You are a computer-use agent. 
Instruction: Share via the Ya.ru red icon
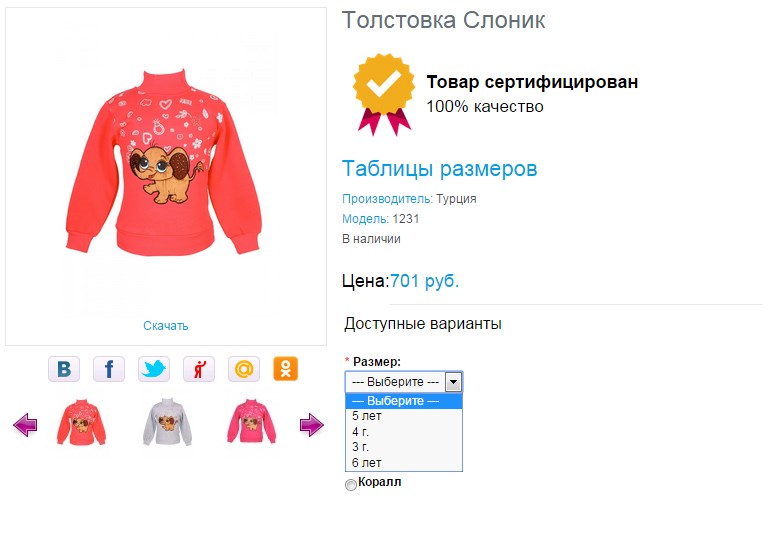[199, 369]
